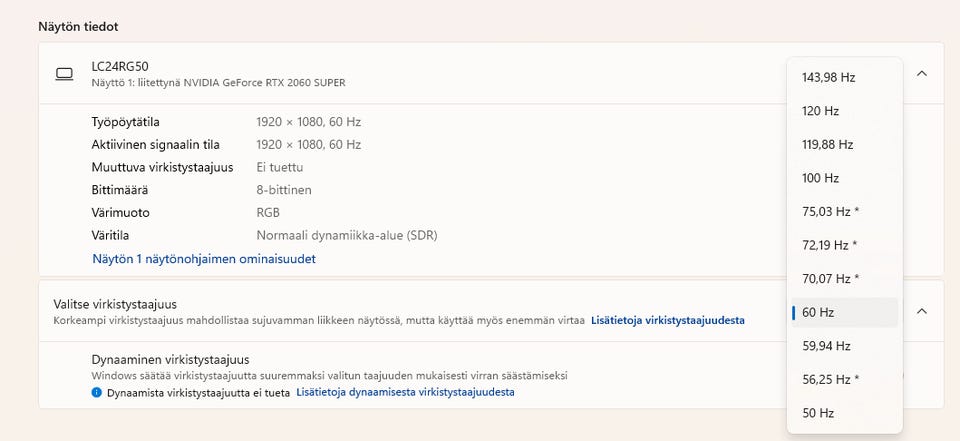960x441 pixels.
Task: Click the Bittimäärä label
Action: 120,190
